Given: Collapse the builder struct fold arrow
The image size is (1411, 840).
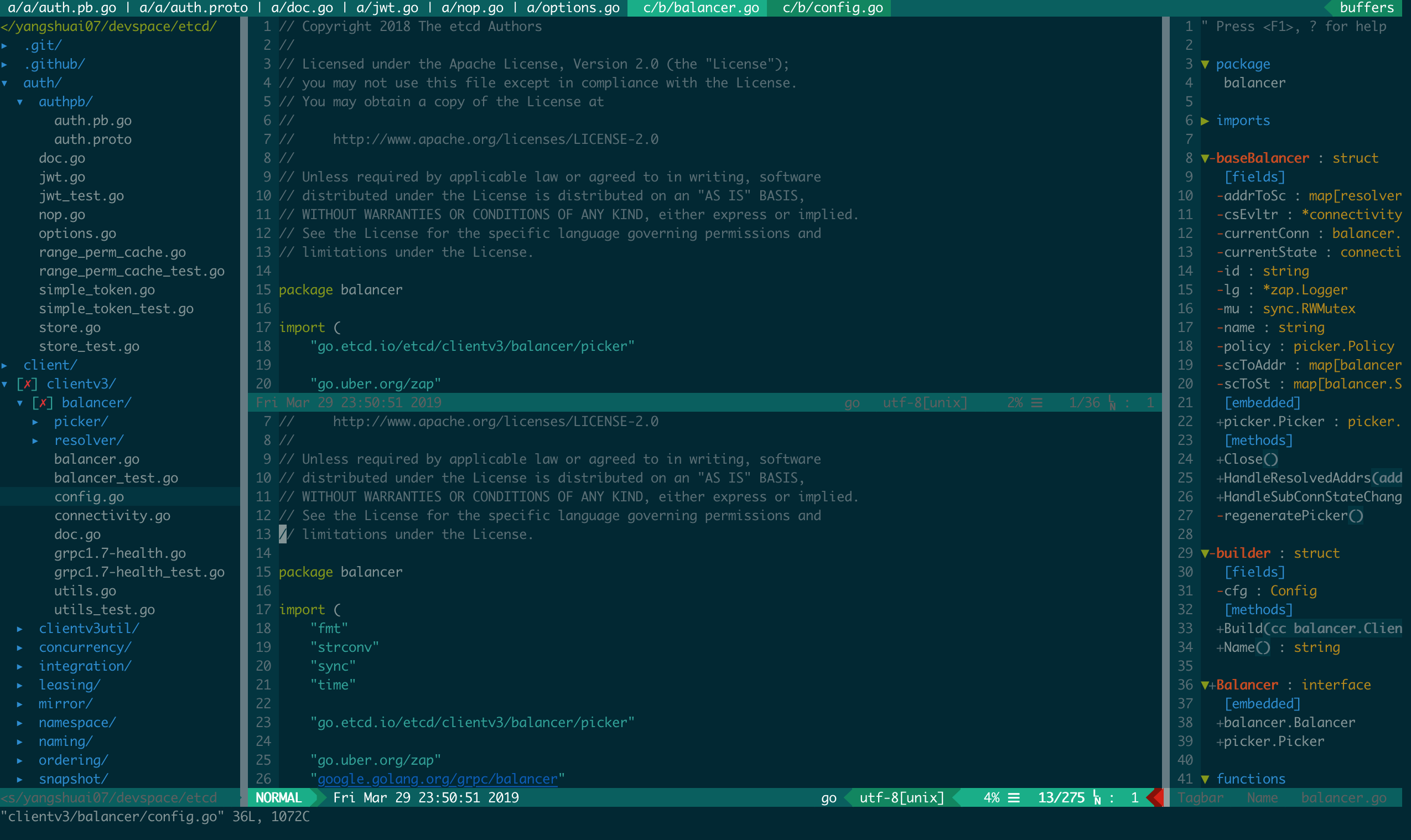Looking at the screenshot, I should pyautogui.click(x=1205, y=553).
